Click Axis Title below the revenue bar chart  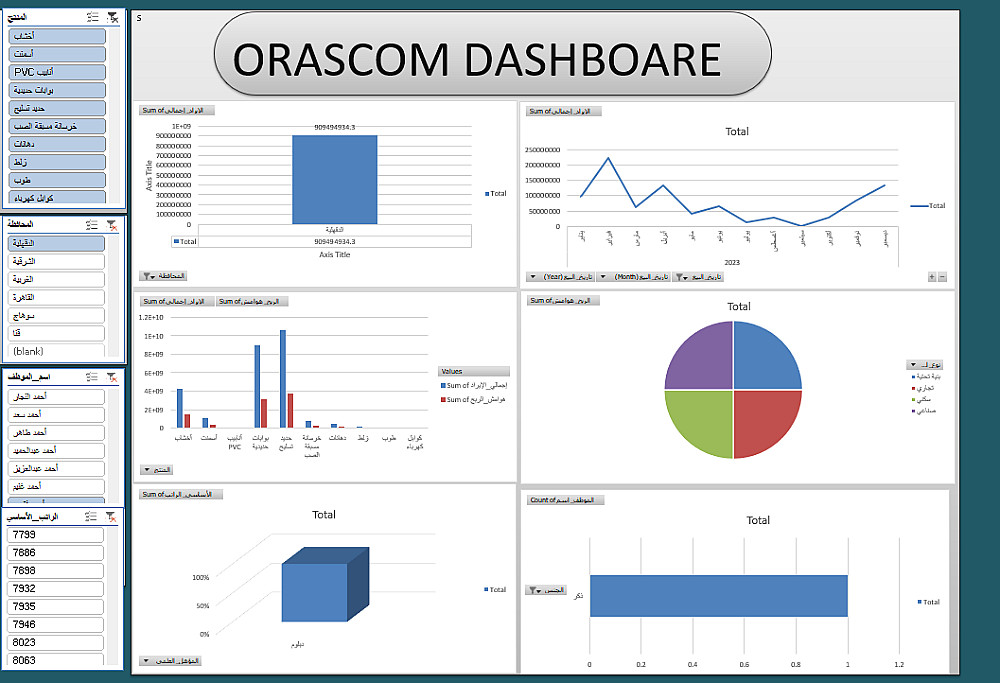(x=335, y=254)
